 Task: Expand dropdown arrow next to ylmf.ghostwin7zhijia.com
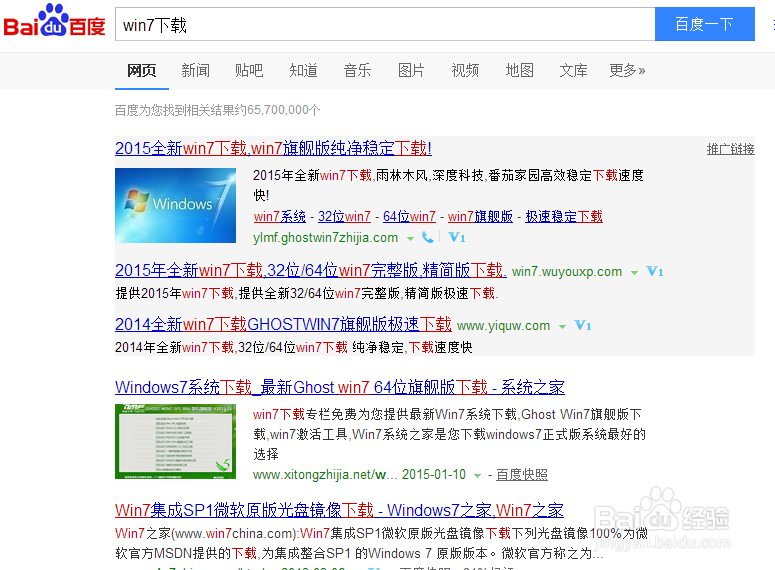[x=410, y=239]
